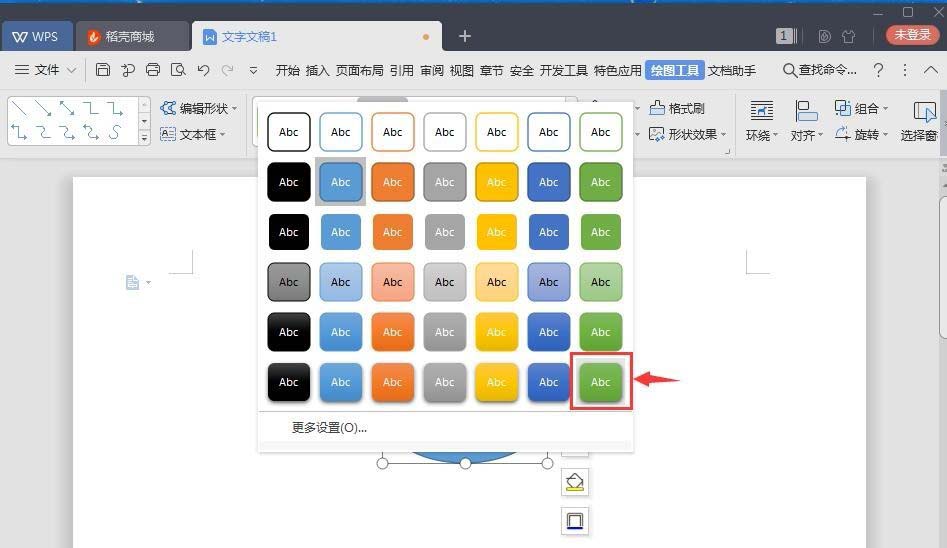Open print preview icon
Viewport: 947px width, 548px height.
(x=178, y=70)
